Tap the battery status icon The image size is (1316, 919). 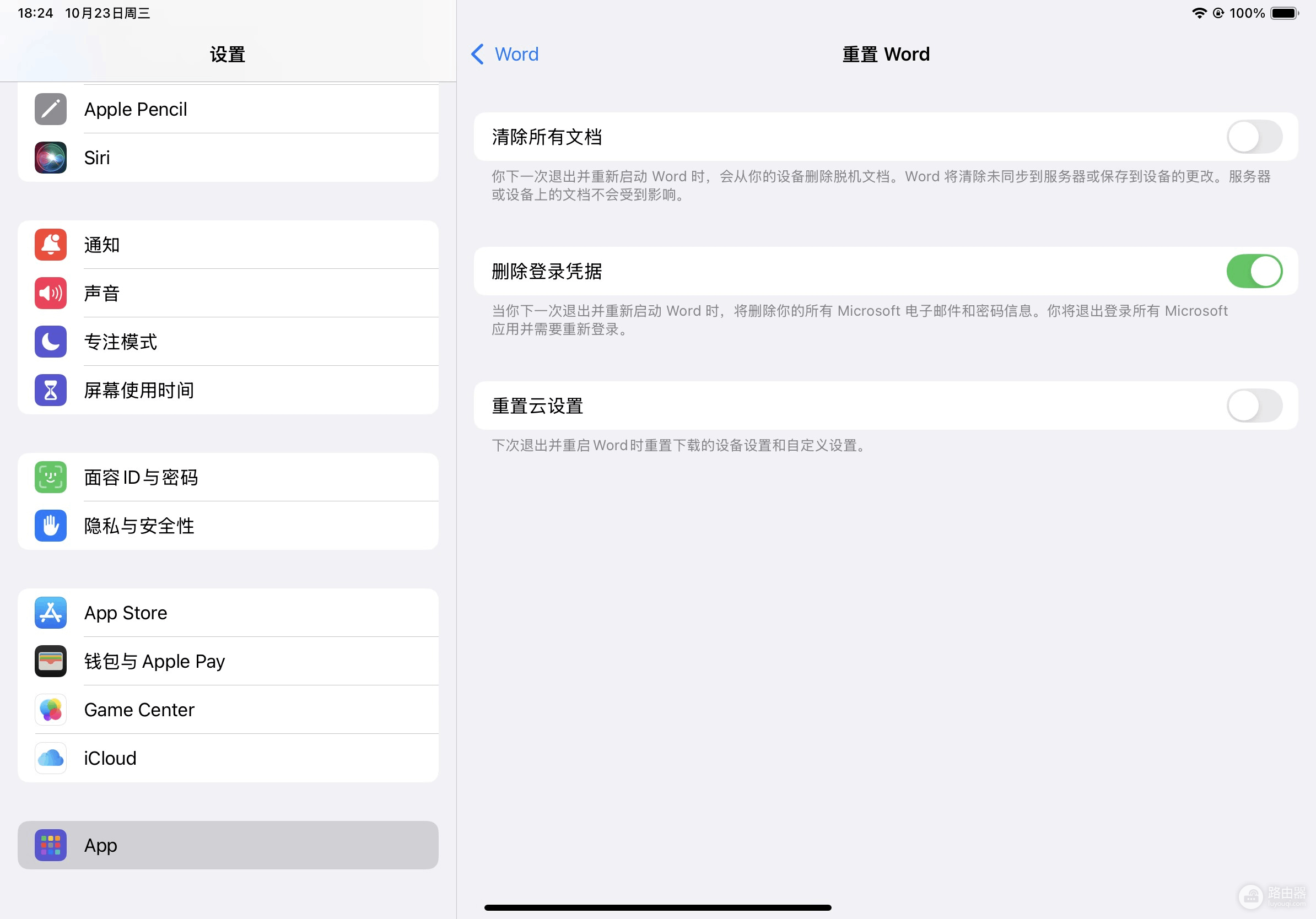1285,13
